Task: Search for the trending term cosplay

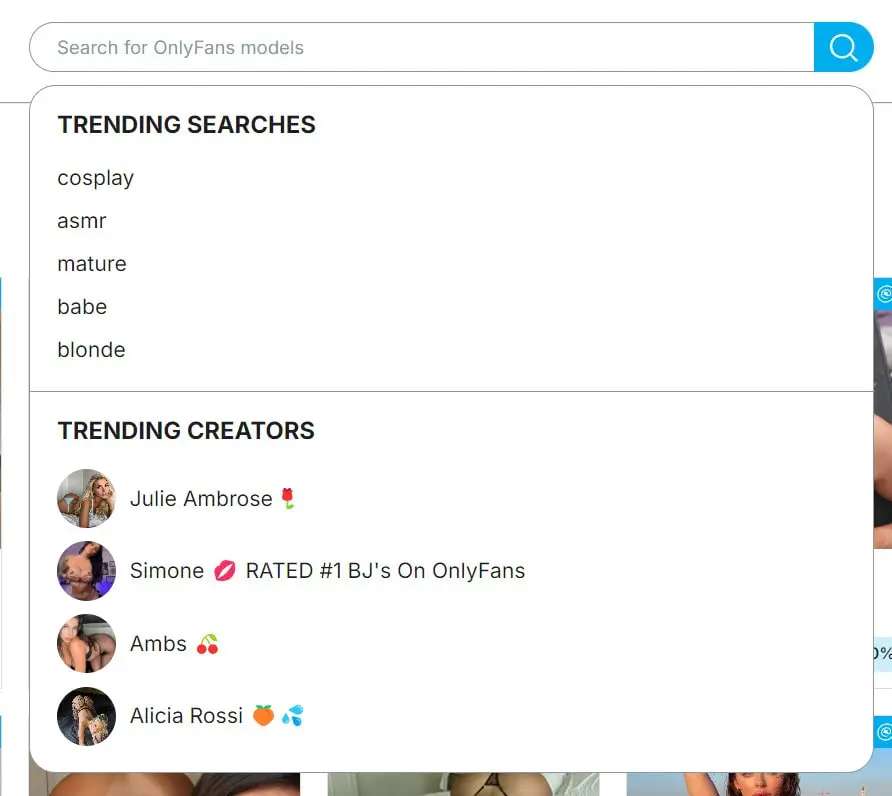Action: pyautogui.click(x=95, y=178)
